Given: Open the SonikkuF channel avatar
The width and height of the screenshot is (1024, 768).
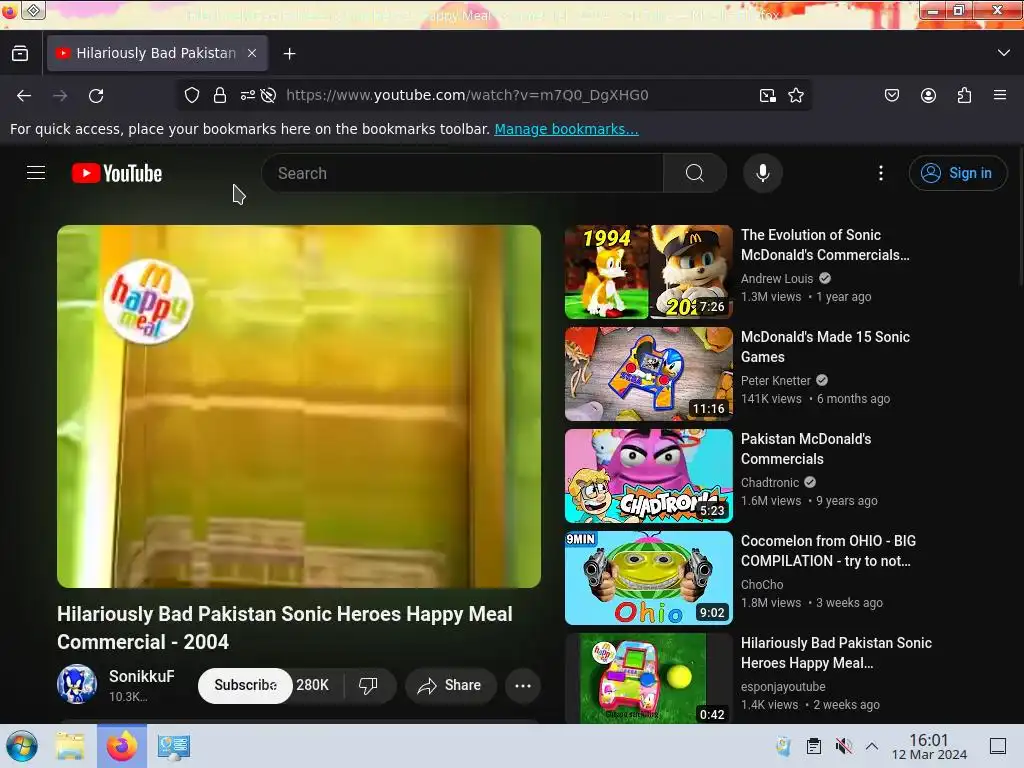Looking at the screenshot, I should point(77,684).
